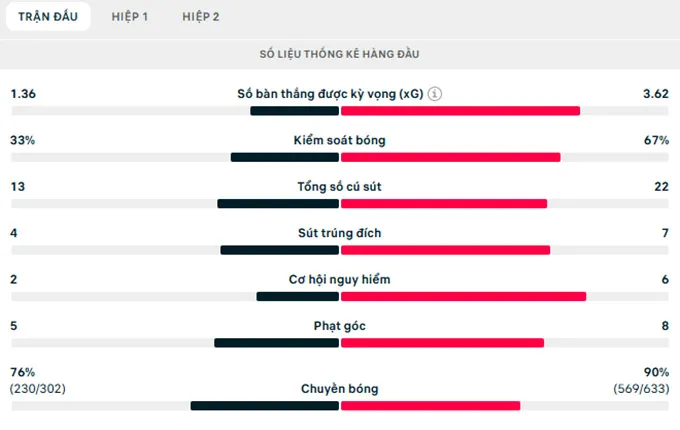This screenshot has width=680, height=430.
Task: Click the red passing bar
Action: tap(430, 406)
